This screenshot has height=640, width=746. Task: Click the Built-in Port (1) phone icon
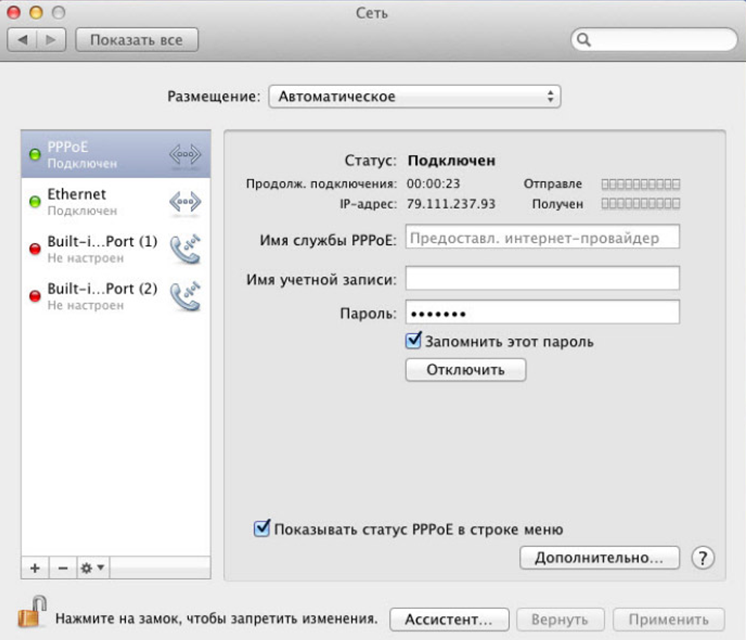pyautogui.click(x=185, y=248)
